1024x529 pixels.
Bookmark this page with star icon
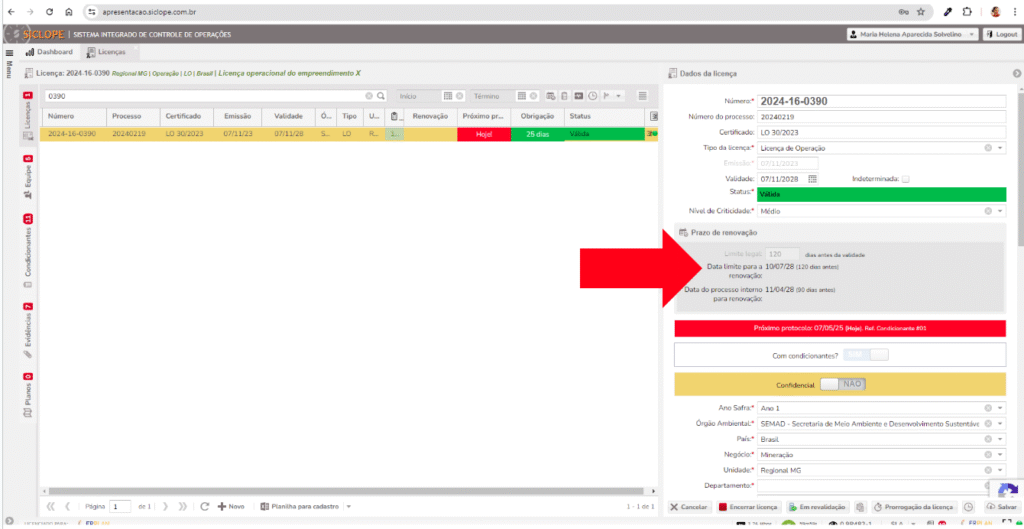(921, 12)
